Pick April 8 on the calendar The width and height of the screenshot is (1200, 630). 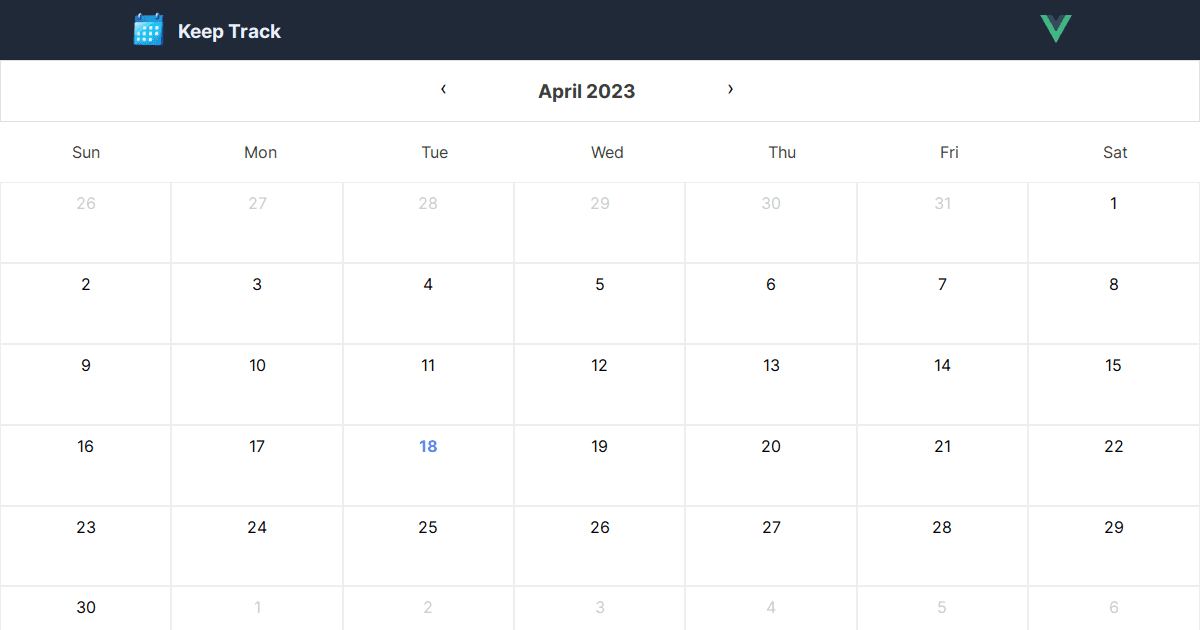coord(1114,304)
